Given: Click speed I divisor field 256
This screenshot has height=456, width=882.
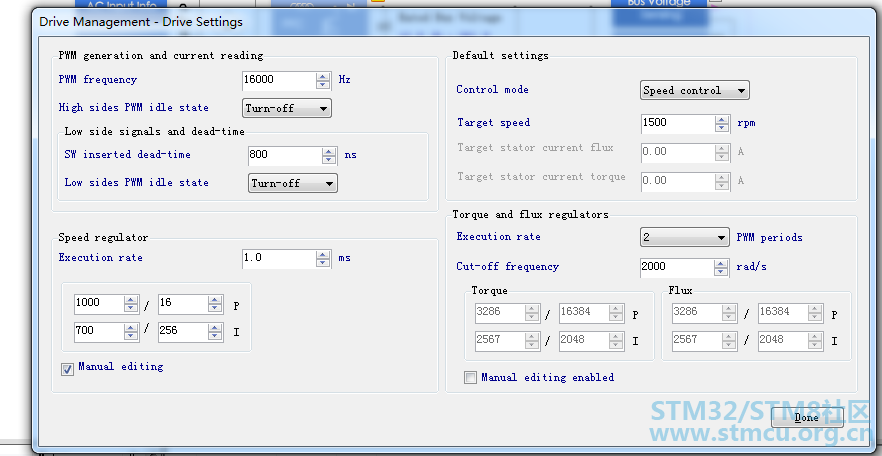Looking at the screenshot, I should point(183,332).
